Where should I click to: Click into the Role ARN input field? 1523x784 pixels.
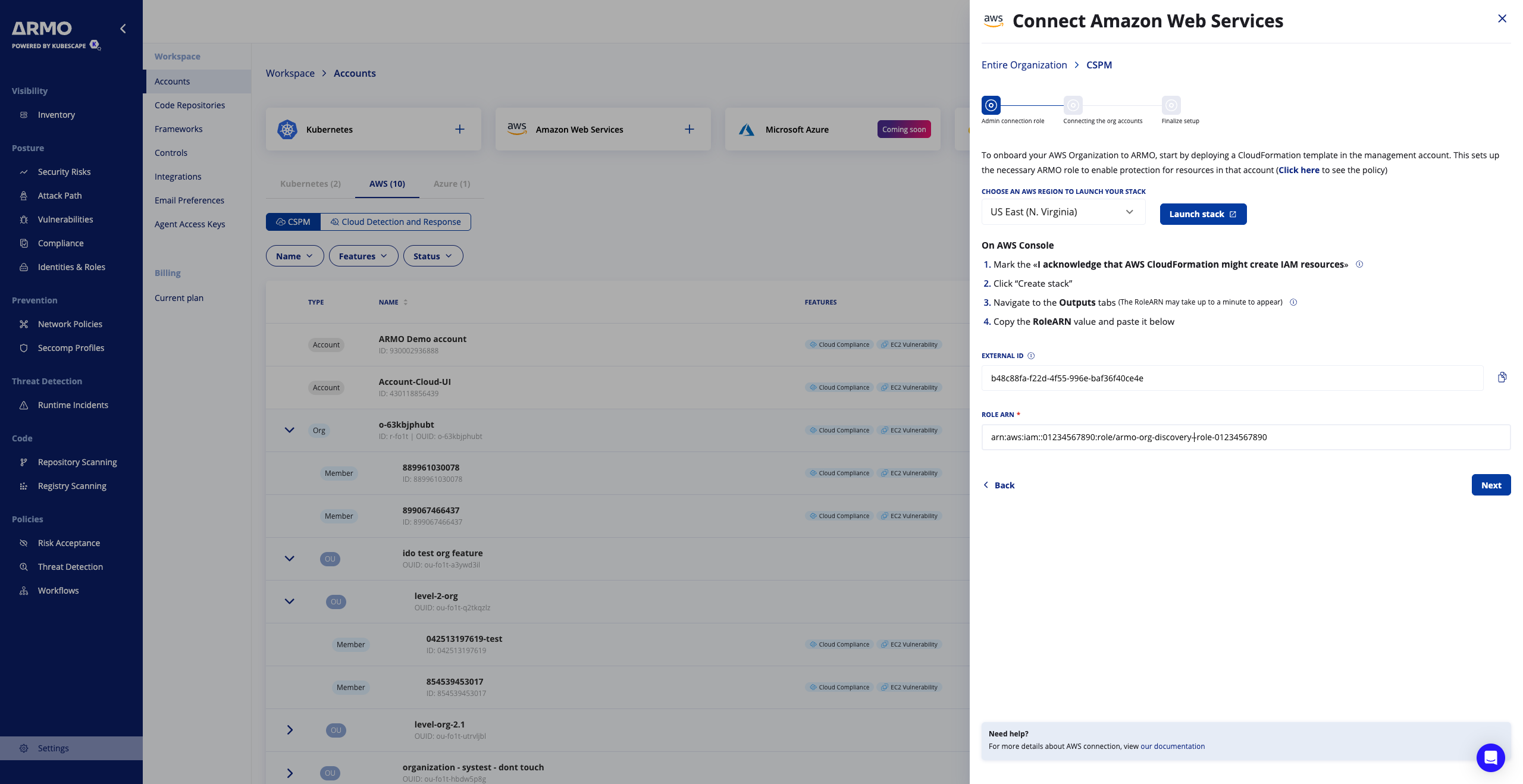(x=1246, y=437)
